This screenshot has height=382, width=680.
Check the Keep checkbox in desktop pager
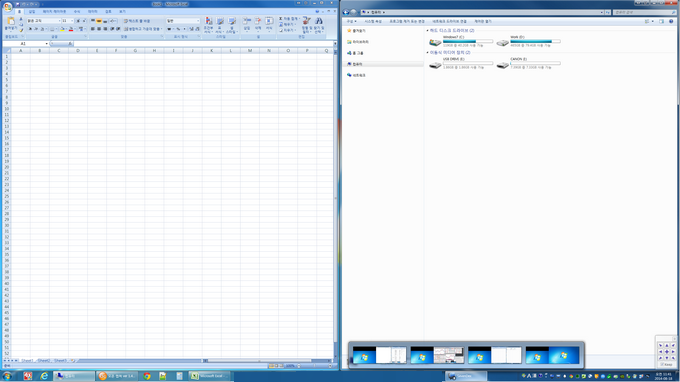(x=662, y=365)
